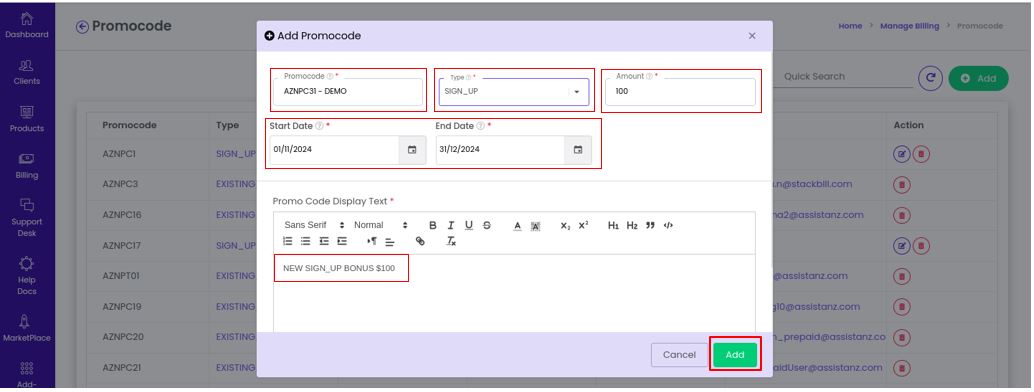Open Products in the sidebar
The image size is (1034, 392).
27,119
